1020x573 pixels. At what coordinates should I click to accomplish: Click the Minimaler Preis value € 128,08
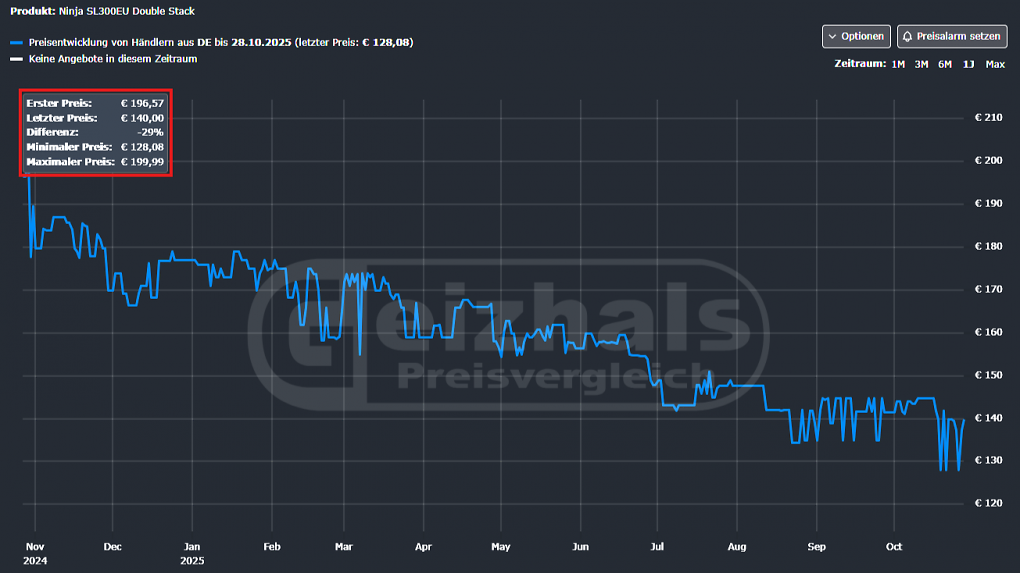tap(142, 147)
